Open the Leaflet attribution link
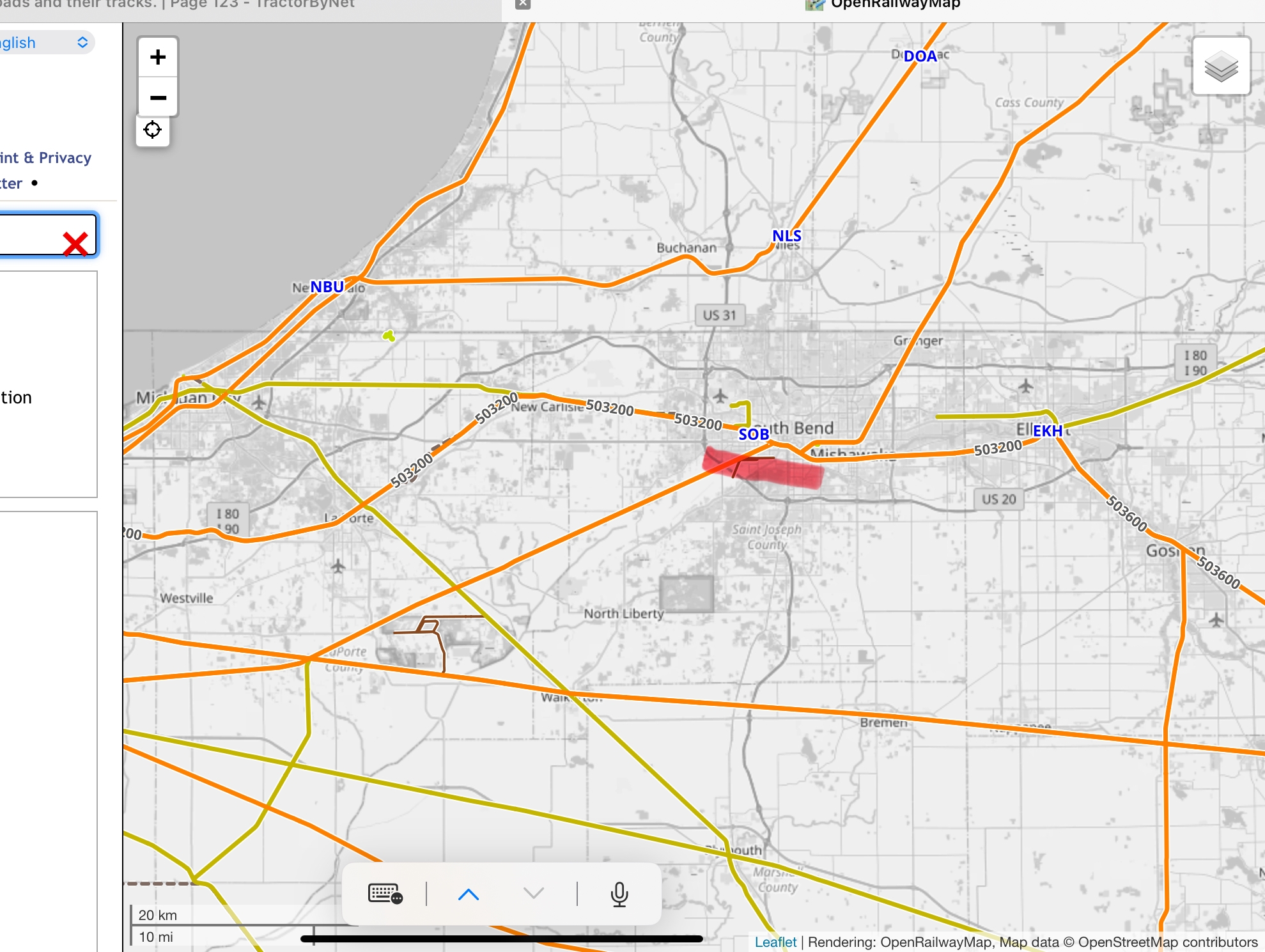 pyautogui.click(x=775, y=942)
